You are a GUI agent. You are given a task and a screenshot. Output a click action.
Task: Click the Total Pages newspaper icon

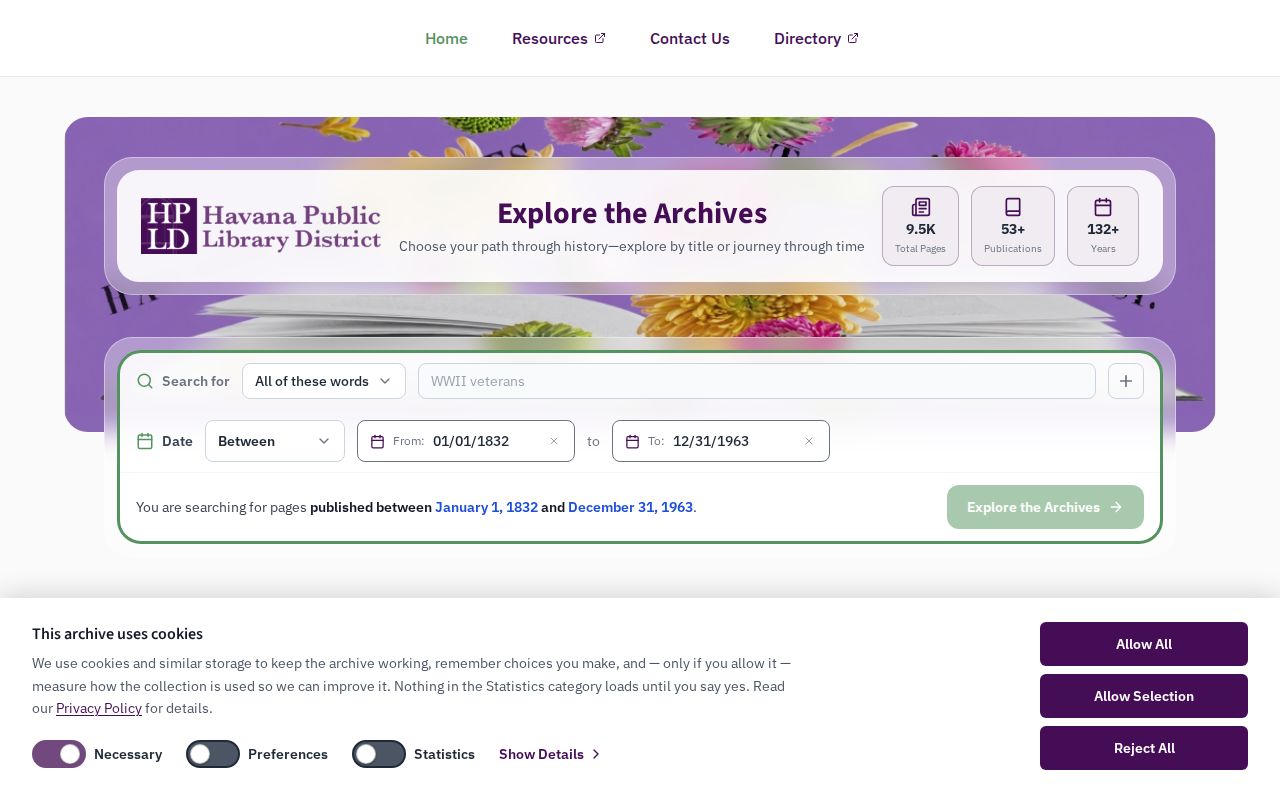point(920,207)
